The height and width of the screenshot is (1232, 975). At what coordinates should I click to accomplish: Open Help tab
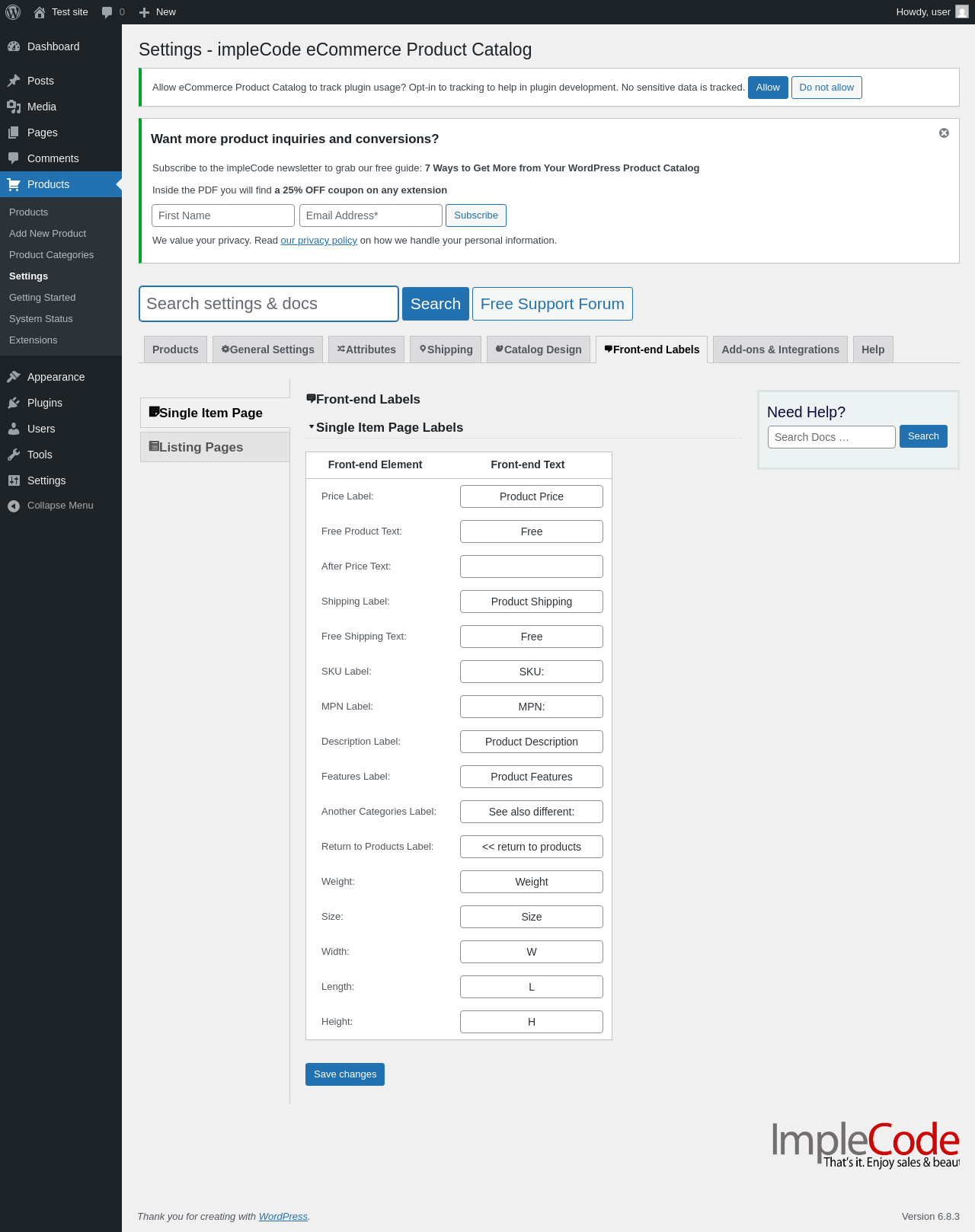tap(873, 349)
